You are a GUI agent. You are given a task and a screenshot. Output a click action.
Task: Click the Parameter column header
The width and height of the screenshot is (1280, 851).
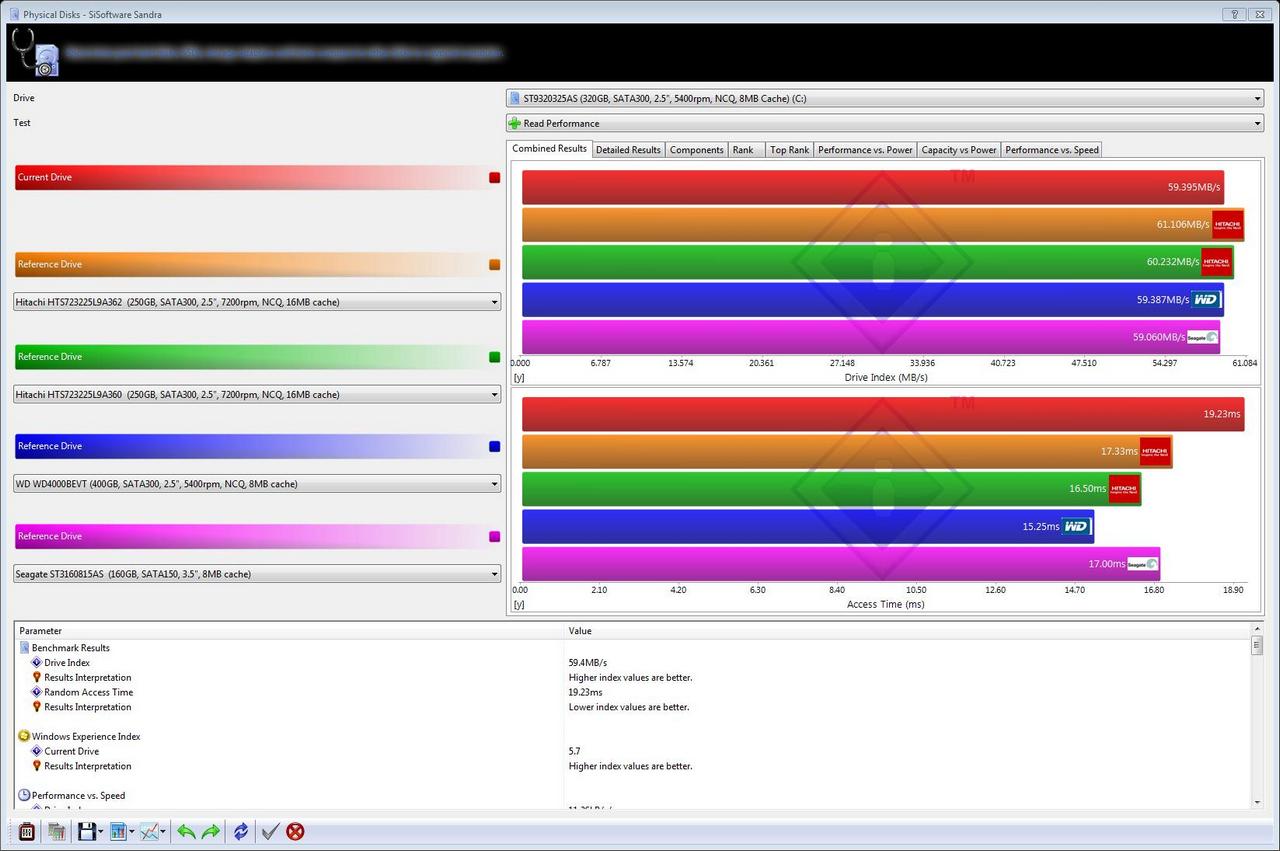click(x=290, y=631)
